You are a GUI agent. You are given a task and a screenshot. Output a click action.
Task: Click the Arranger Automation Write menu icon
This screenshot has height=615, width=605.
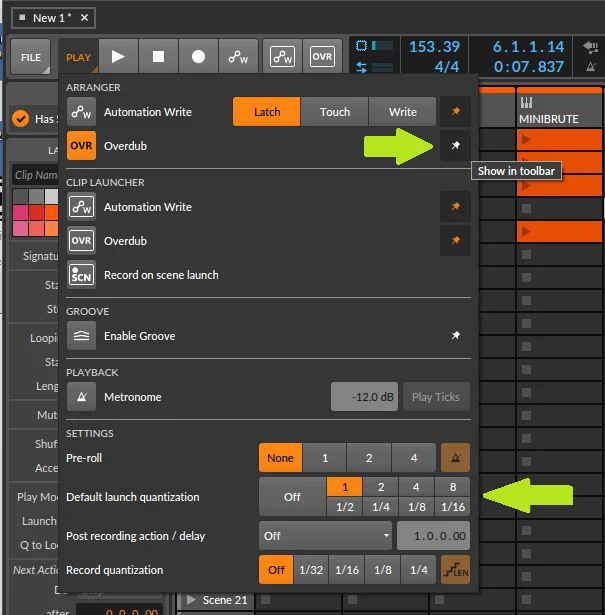click(81, 112)
